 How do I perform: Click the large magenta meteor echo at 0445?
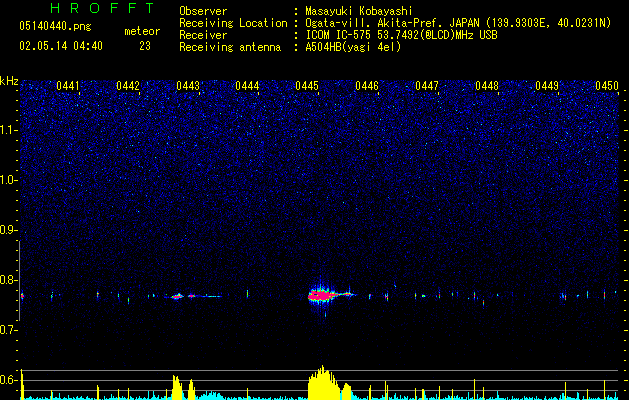tap(323, 296)
